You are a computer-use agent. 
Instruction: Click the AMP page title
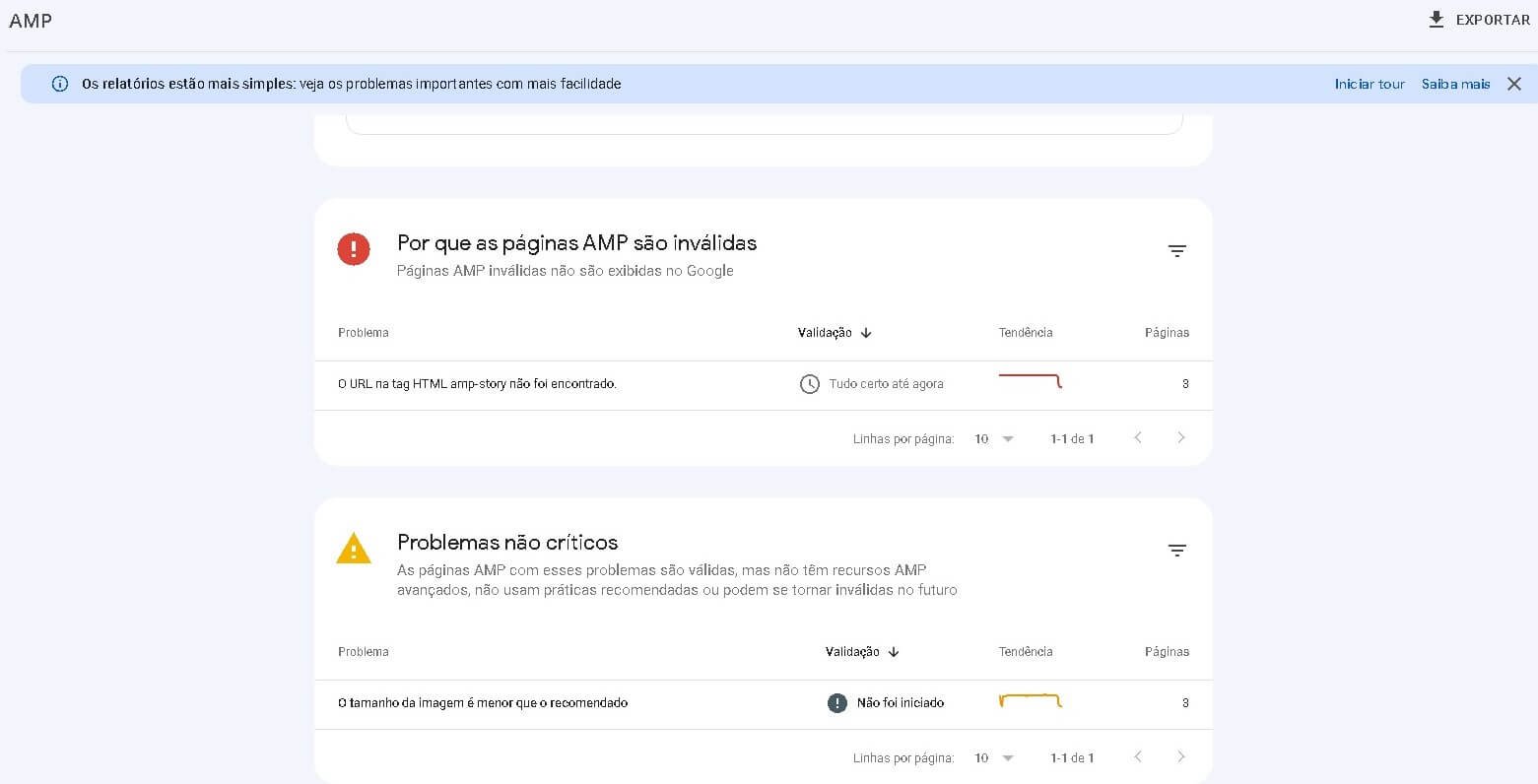point(31,21)
